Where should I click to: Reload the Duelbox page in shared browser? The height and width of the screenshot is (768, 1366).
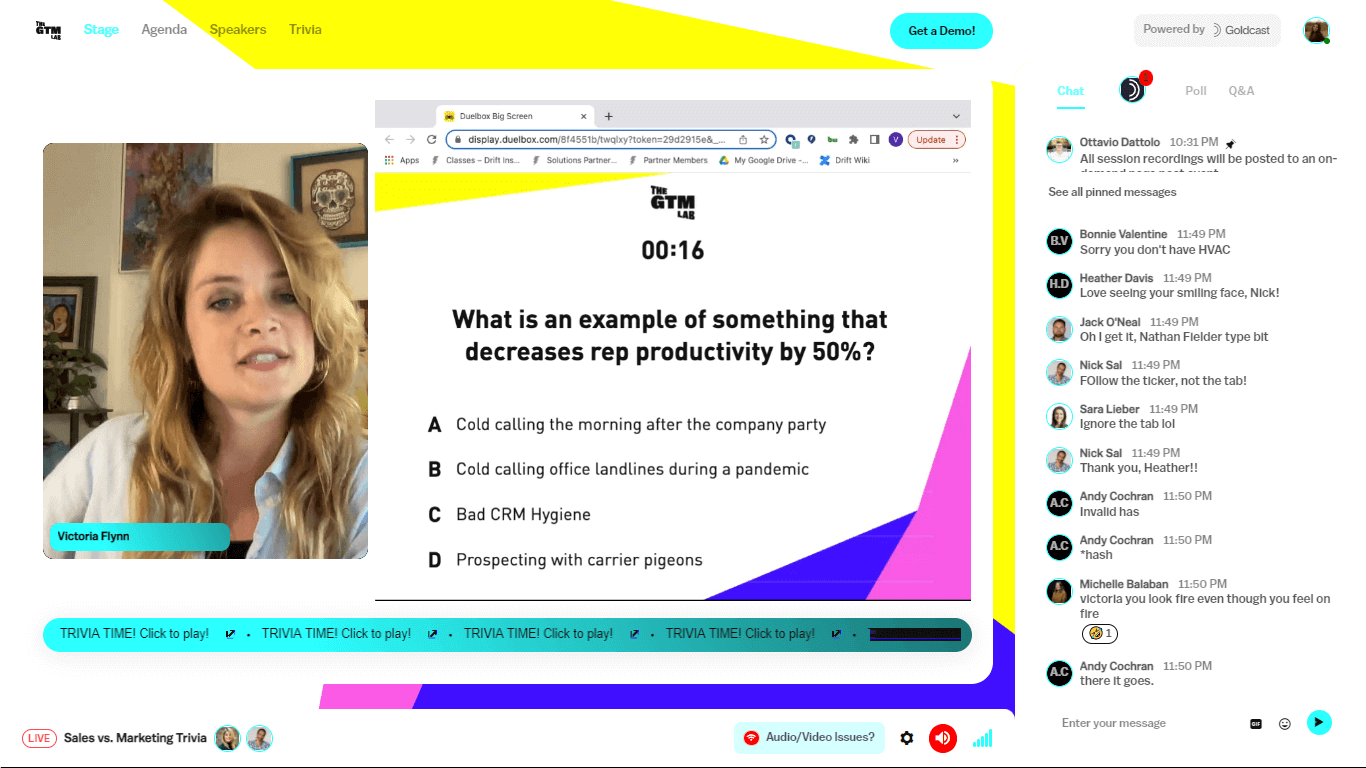point(432,140)
